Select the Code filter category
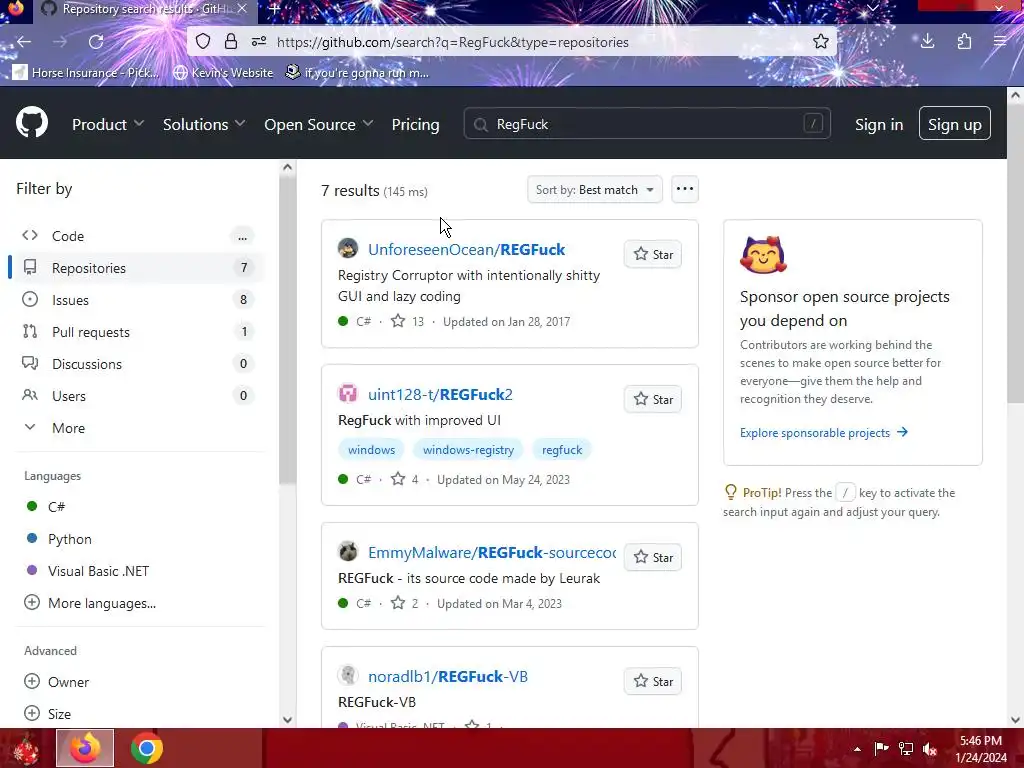 (x=137, y=236)
